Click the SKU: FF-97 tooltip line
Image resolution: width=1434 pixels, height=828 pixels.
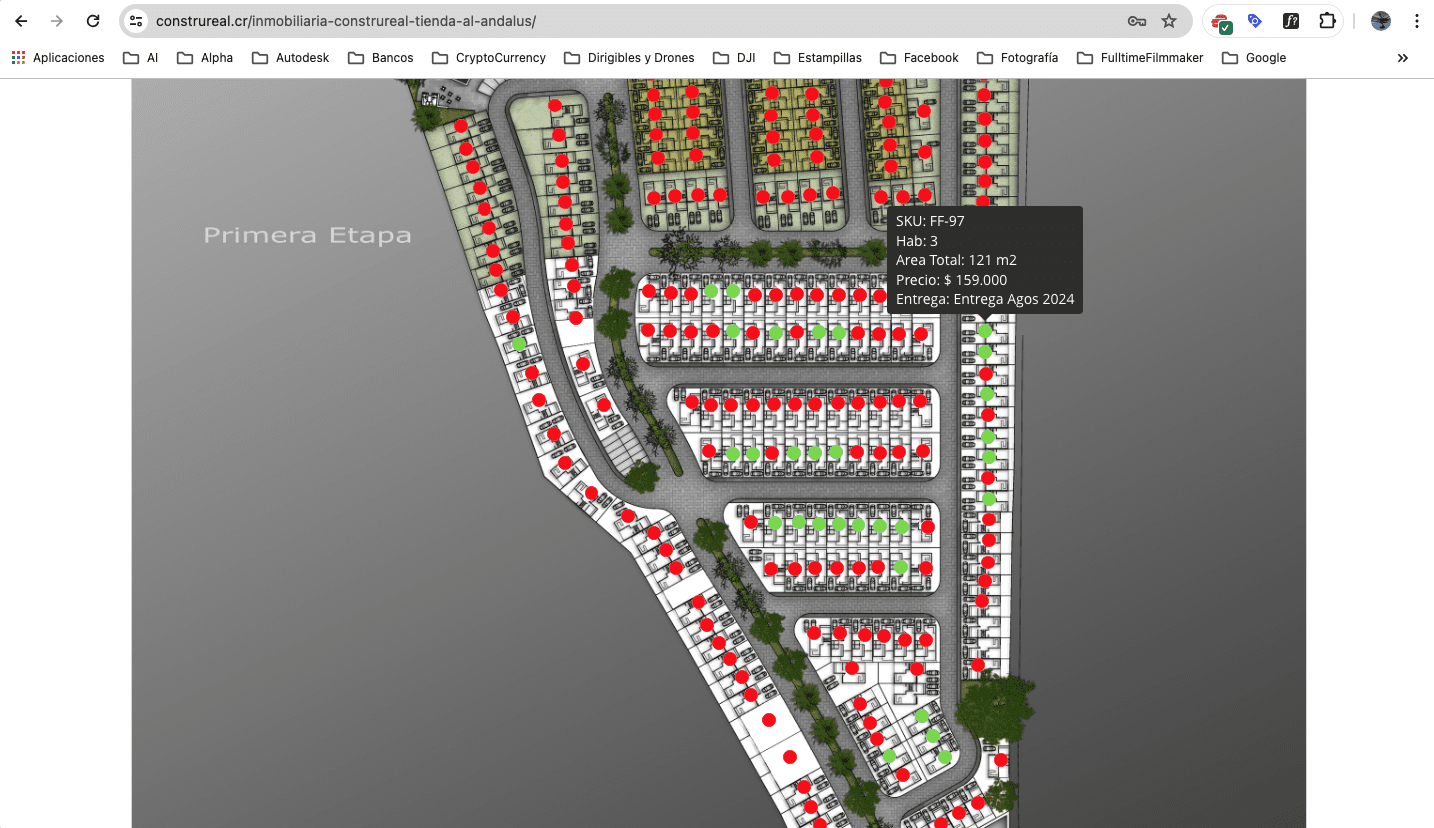[x=930, y=221]
